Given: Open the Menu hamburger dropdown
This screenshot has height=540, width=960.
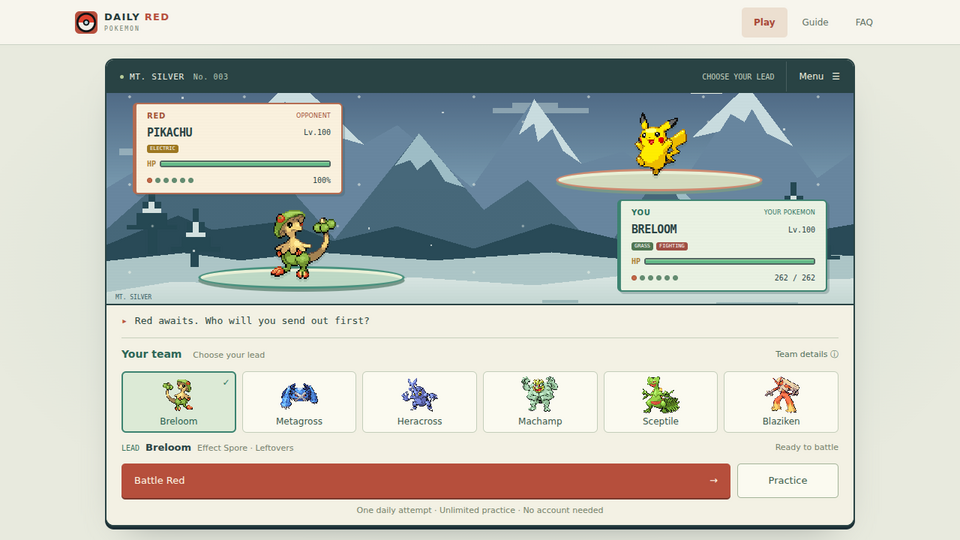Looking at the screenshot, I should click(819, 77).
